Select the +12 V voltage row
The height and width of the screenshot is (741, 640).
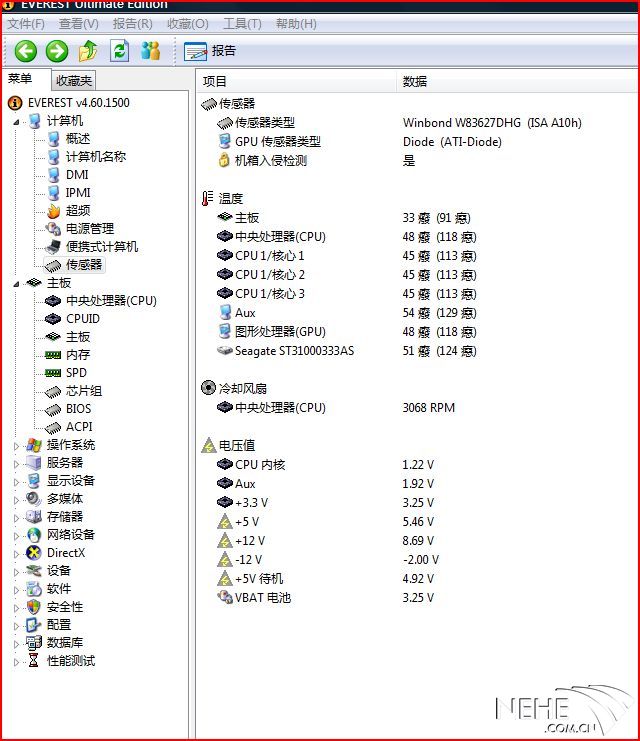tap(325, 541)
